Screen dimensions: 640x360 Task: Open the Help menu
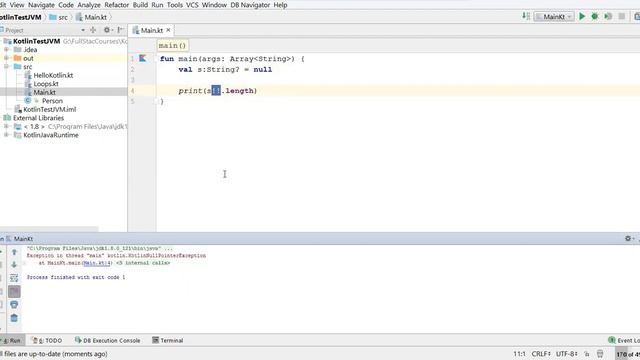click(x=280, y=5)
